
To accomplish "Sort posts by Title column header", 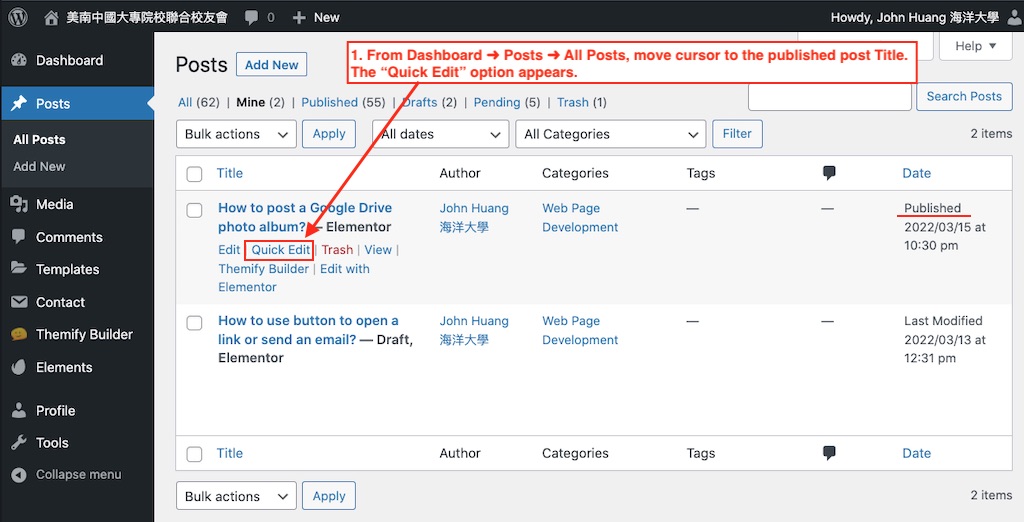I will pyautogui.click(x=230, y=173).
